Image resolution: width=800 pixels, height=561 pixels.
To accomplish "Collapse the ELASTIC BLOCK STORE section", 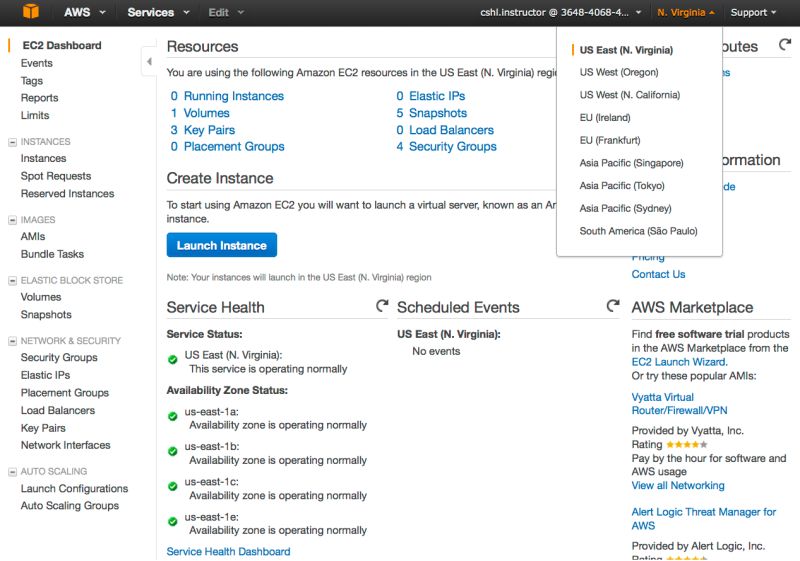I will [x=12, y=280].
